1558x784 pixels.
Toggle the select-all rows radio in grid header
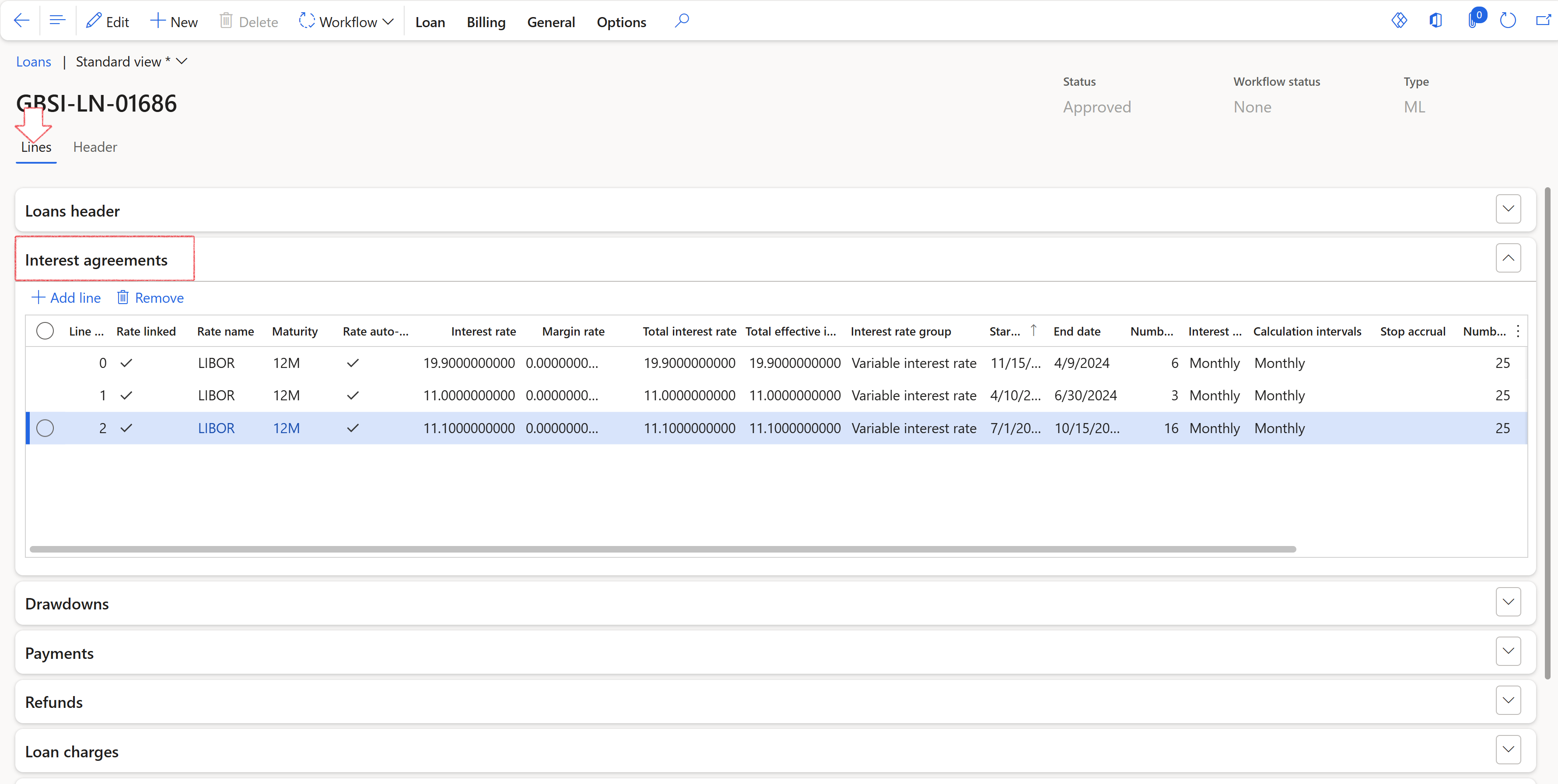click(x=45, y=331)
